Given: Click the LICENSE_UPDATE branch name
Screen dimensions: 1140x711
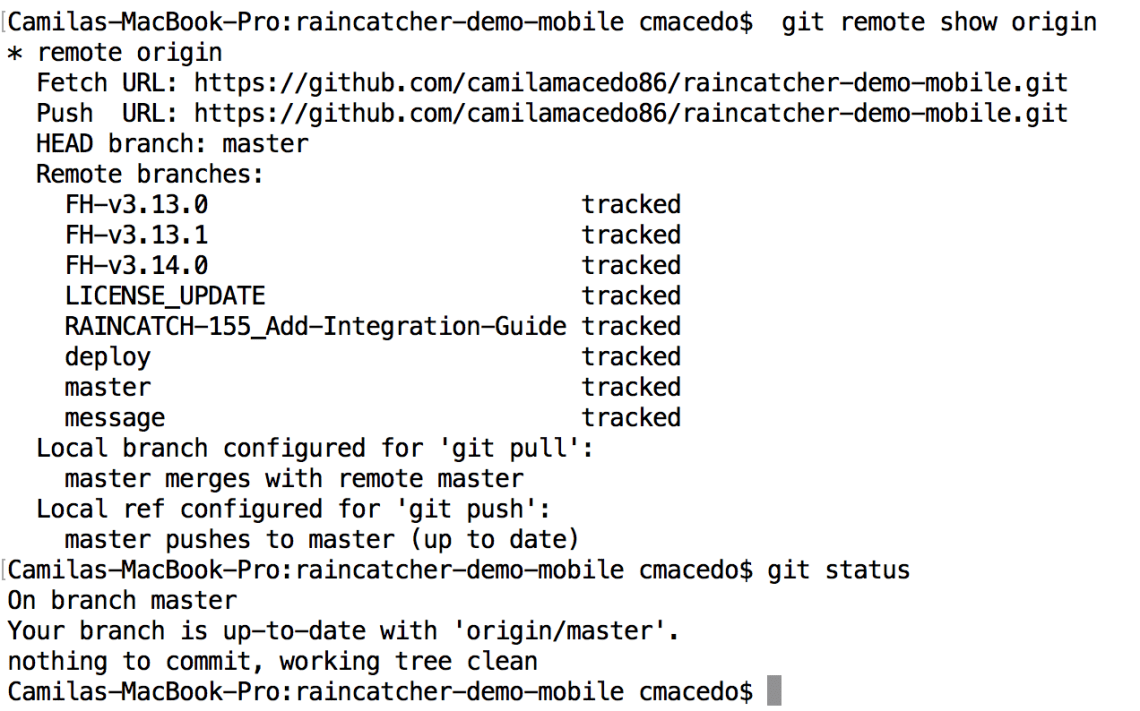Looking at the screenshot, I should [x=165, y=296].
